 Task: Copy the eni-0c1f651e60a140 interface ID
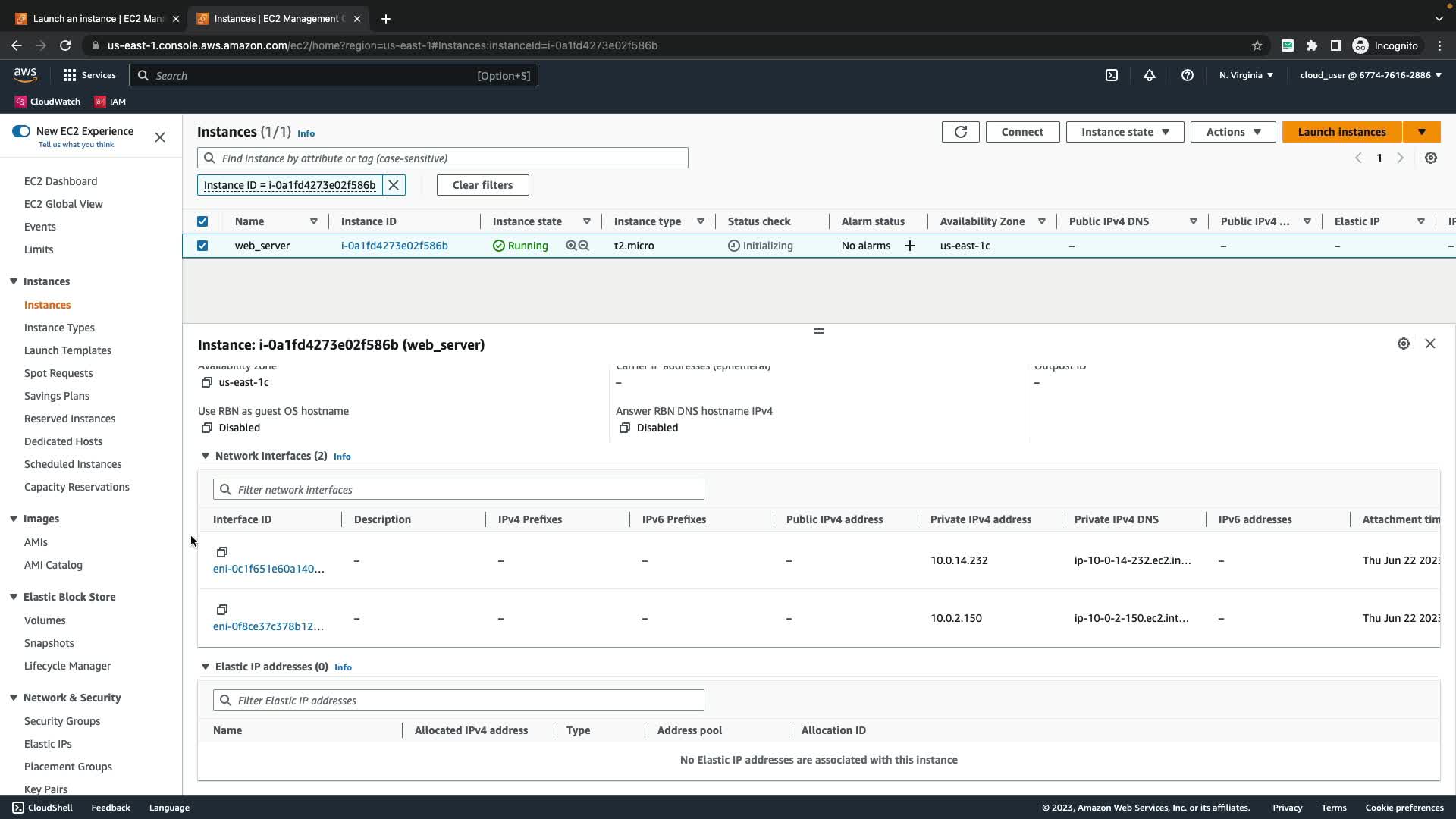point(222,552)
